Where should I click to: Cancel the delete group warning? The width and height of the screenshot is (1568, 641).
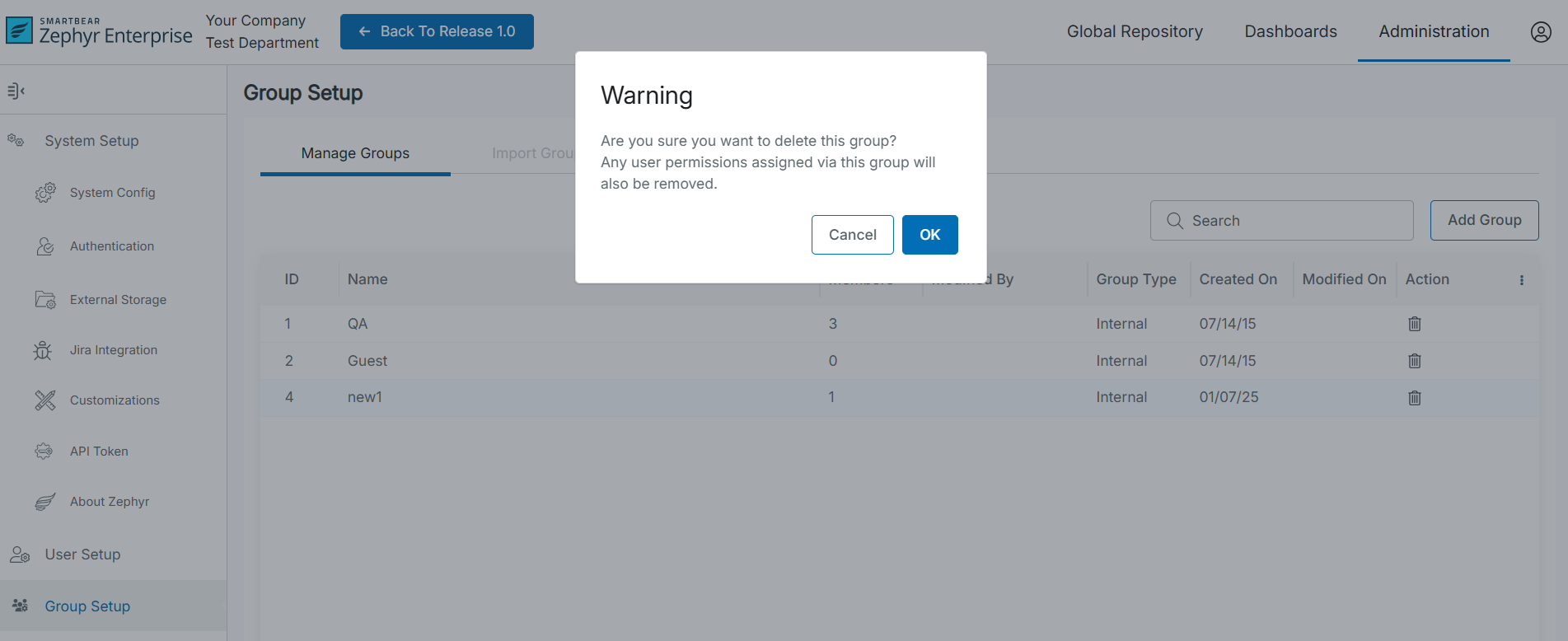pyautogui.click(x=852, y=235)
